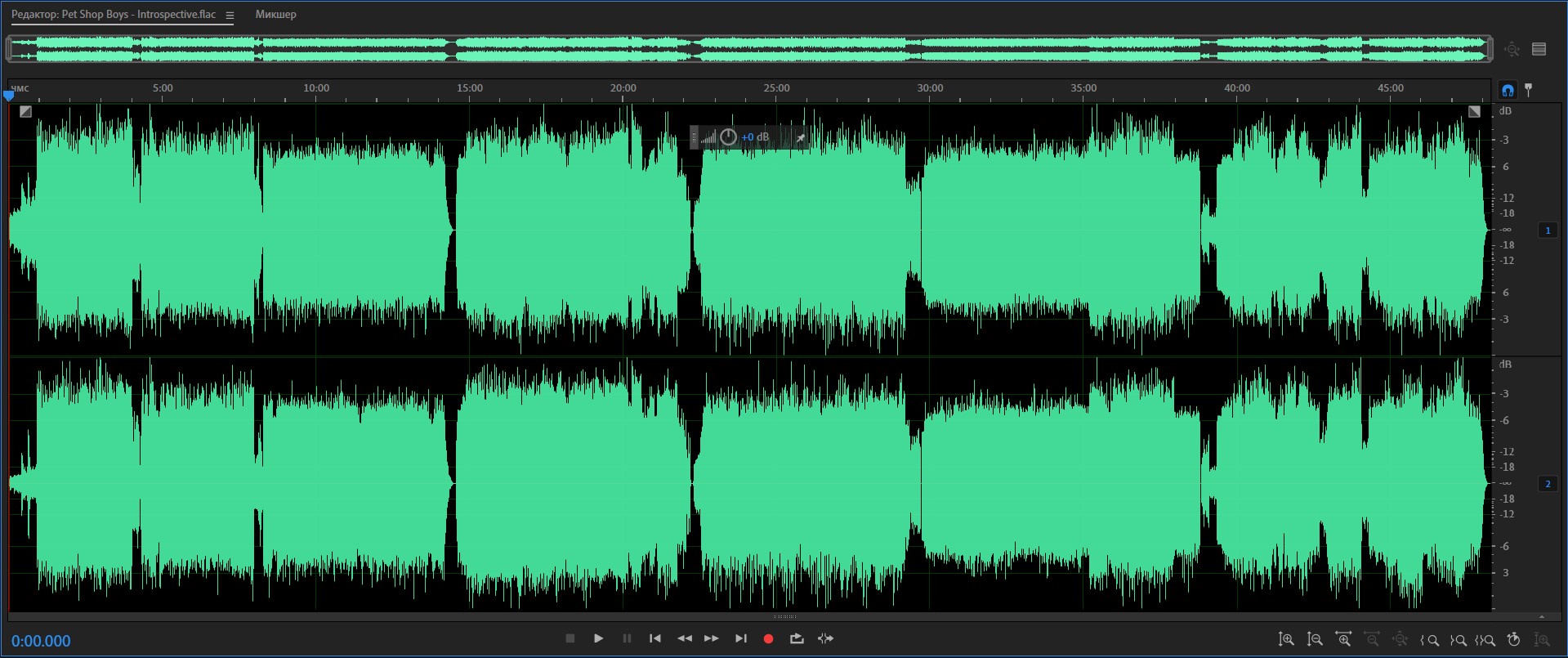Click the Skip Selection icon
Viewport: 1568px width, 658px height.
pyautogui.click(x=825, y=638)
